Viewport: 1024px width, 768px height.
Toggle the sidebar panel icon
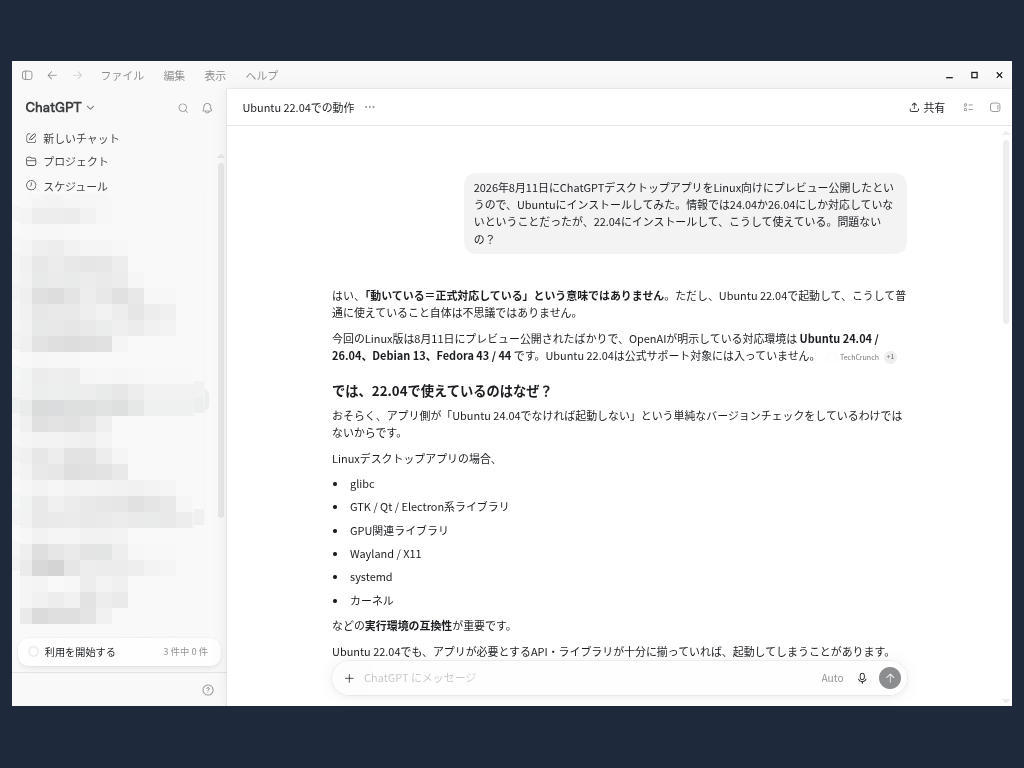(27, 75)
